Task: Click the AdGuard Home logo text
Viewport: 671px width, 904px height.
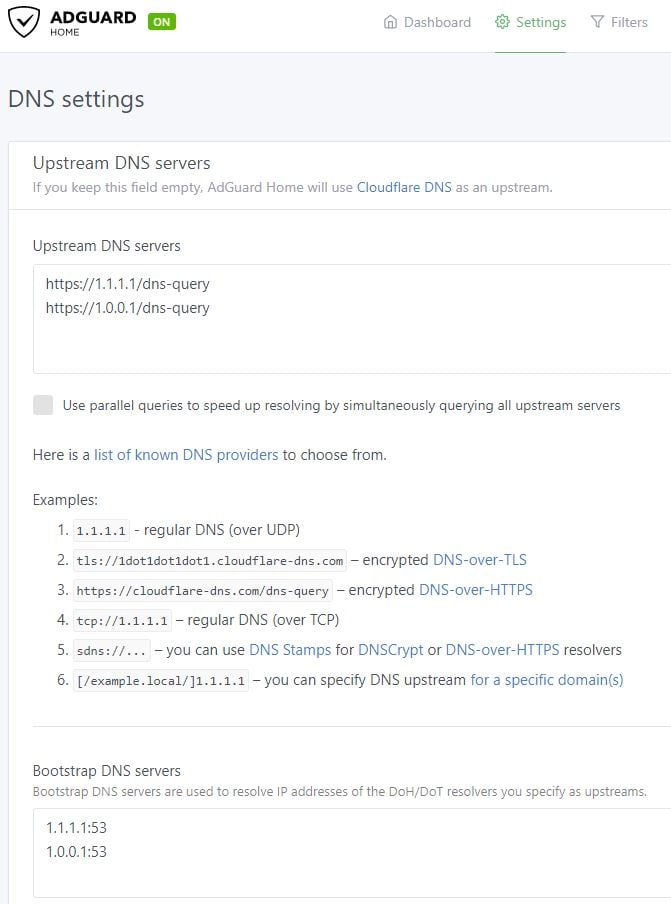Action: tap(93, 21)
